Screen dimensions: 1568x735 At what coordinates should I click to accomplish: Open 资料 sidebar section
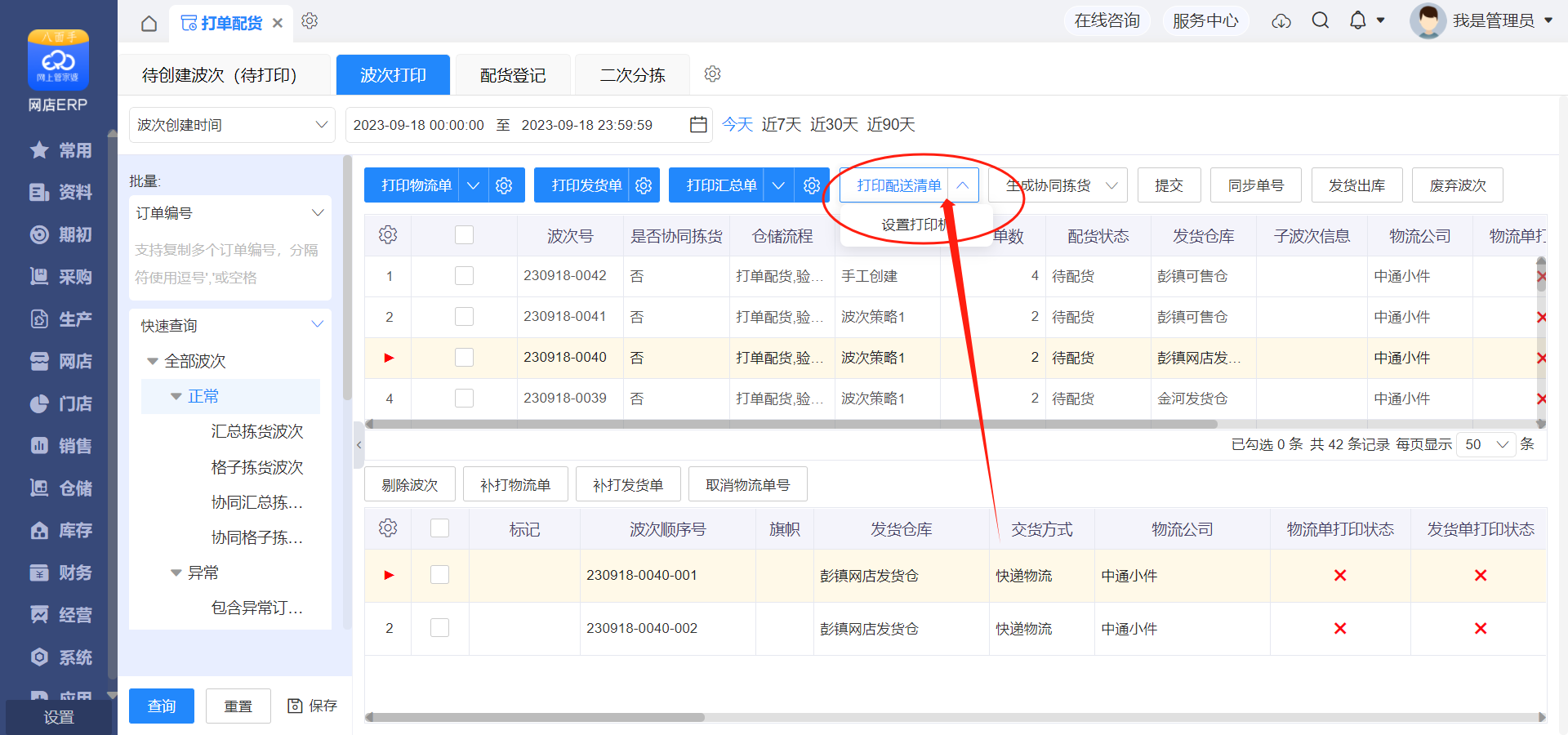(x=60, y=192)
